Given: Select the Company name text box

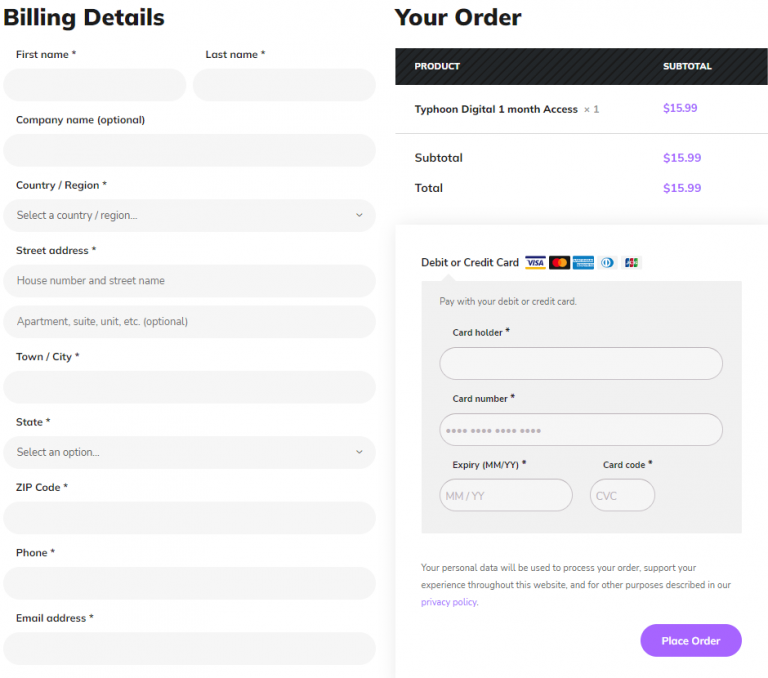Looking at the screenshot, I should (190, 150).
